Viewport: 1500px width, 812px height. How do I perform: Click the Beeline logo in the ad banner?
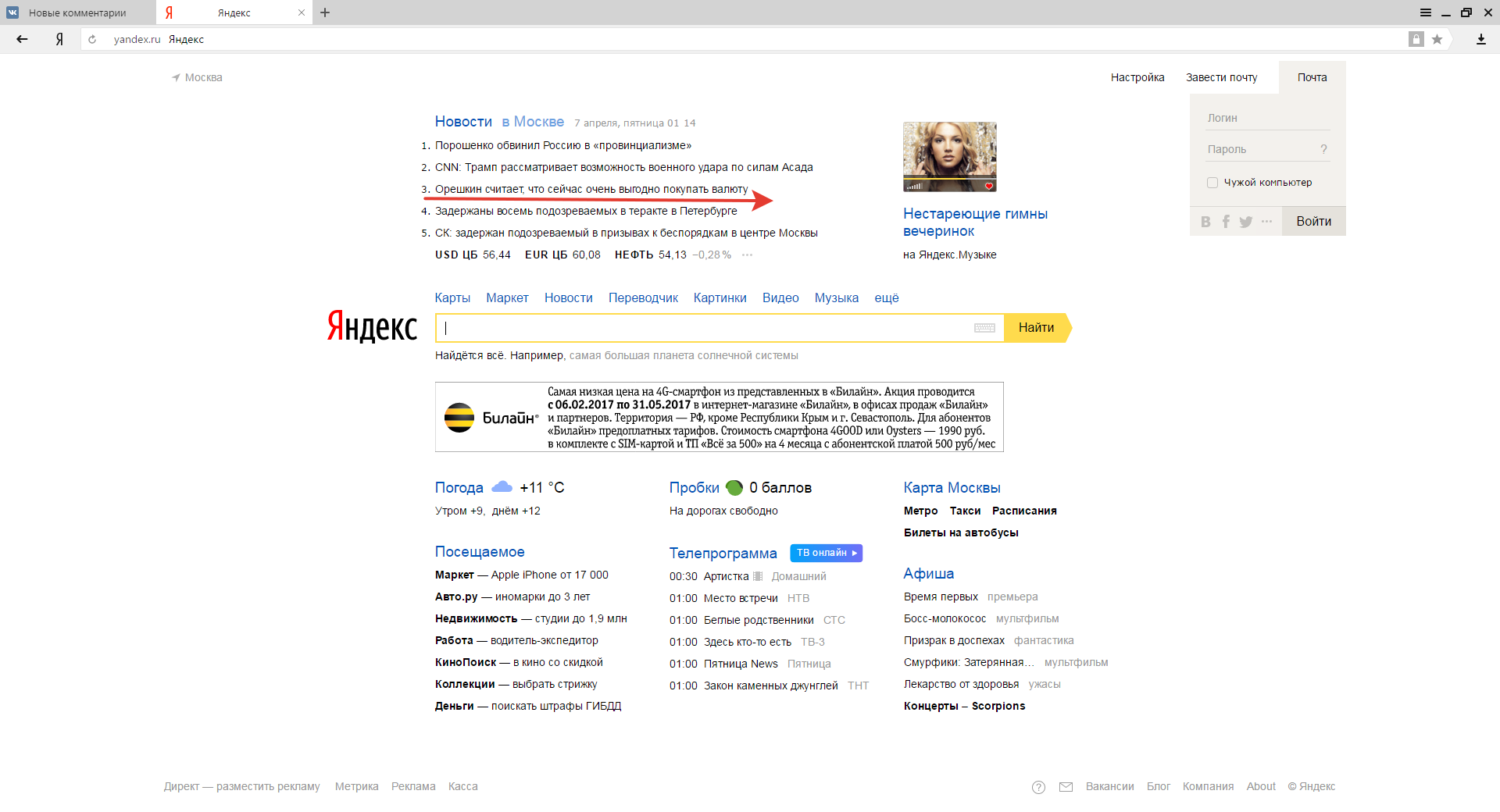[491, 418]
